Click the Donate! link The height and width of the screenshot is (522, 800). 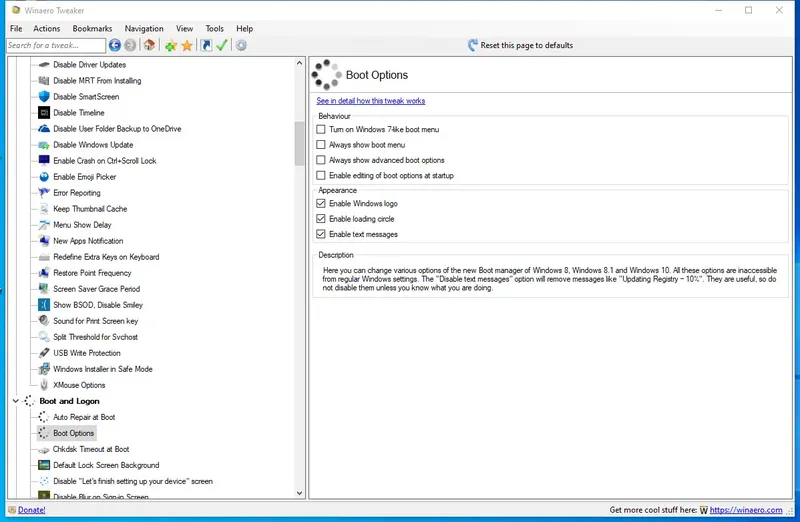pos(32,510)
